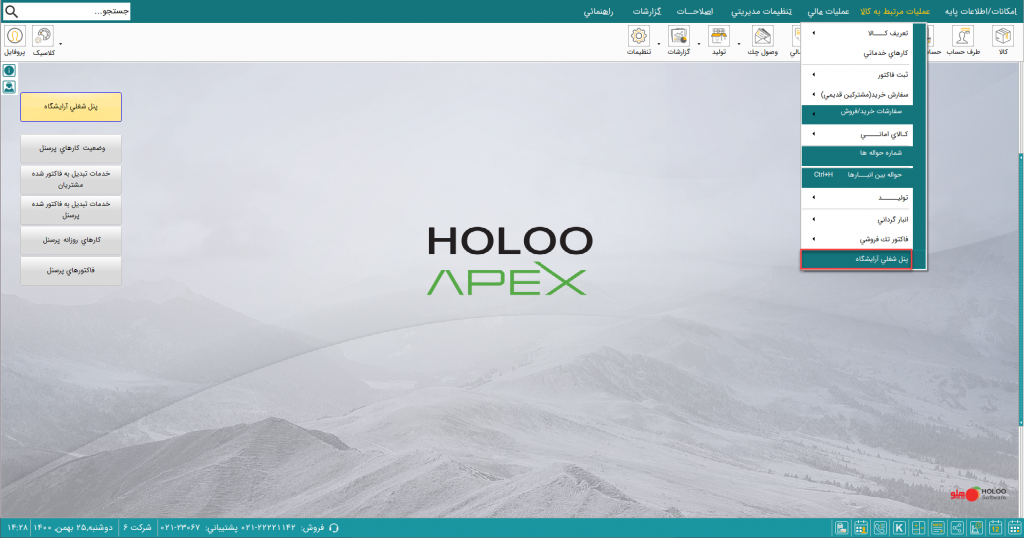Click the yellow پنل شغلی آرایشگاه button
The width and height of the screenshot is (1024, 538).
pos(71,106)
